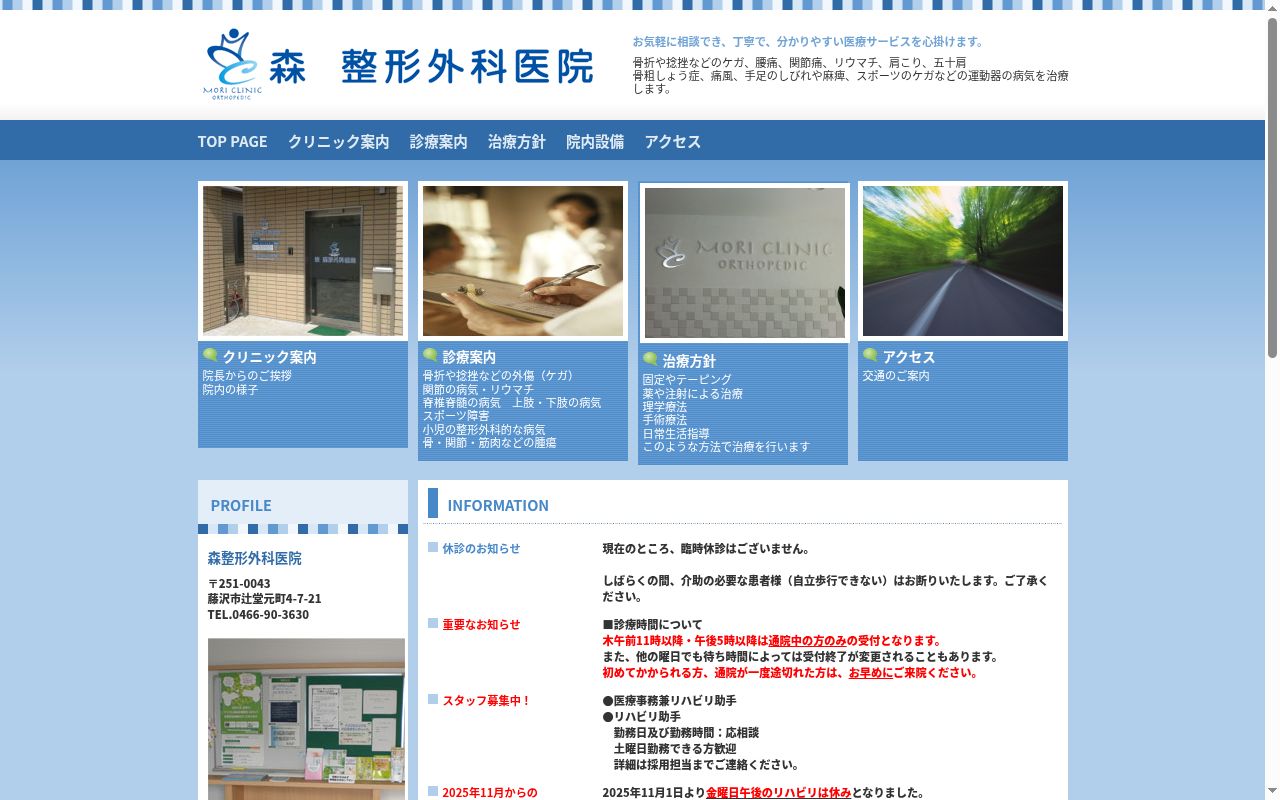Click 理学療法 text
The height and width of the screenshot is (800, 1280).
click(x=665, y=407)
